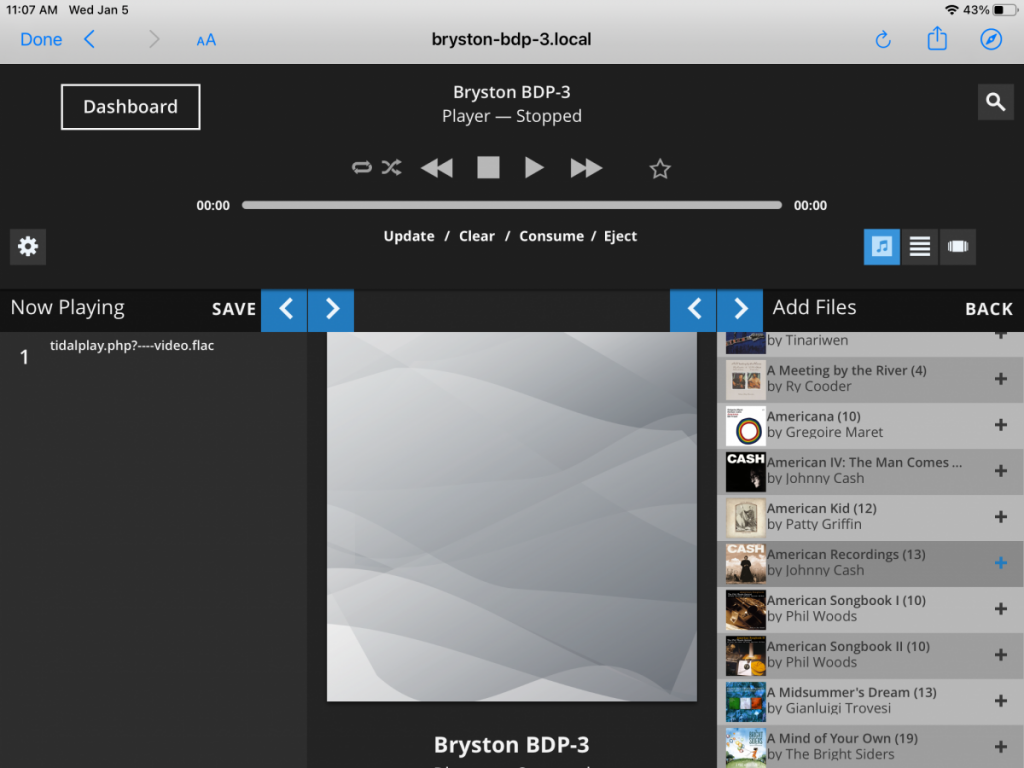
Task: Click American Songbook II cover thumbnail
Action: coord(746,656)
